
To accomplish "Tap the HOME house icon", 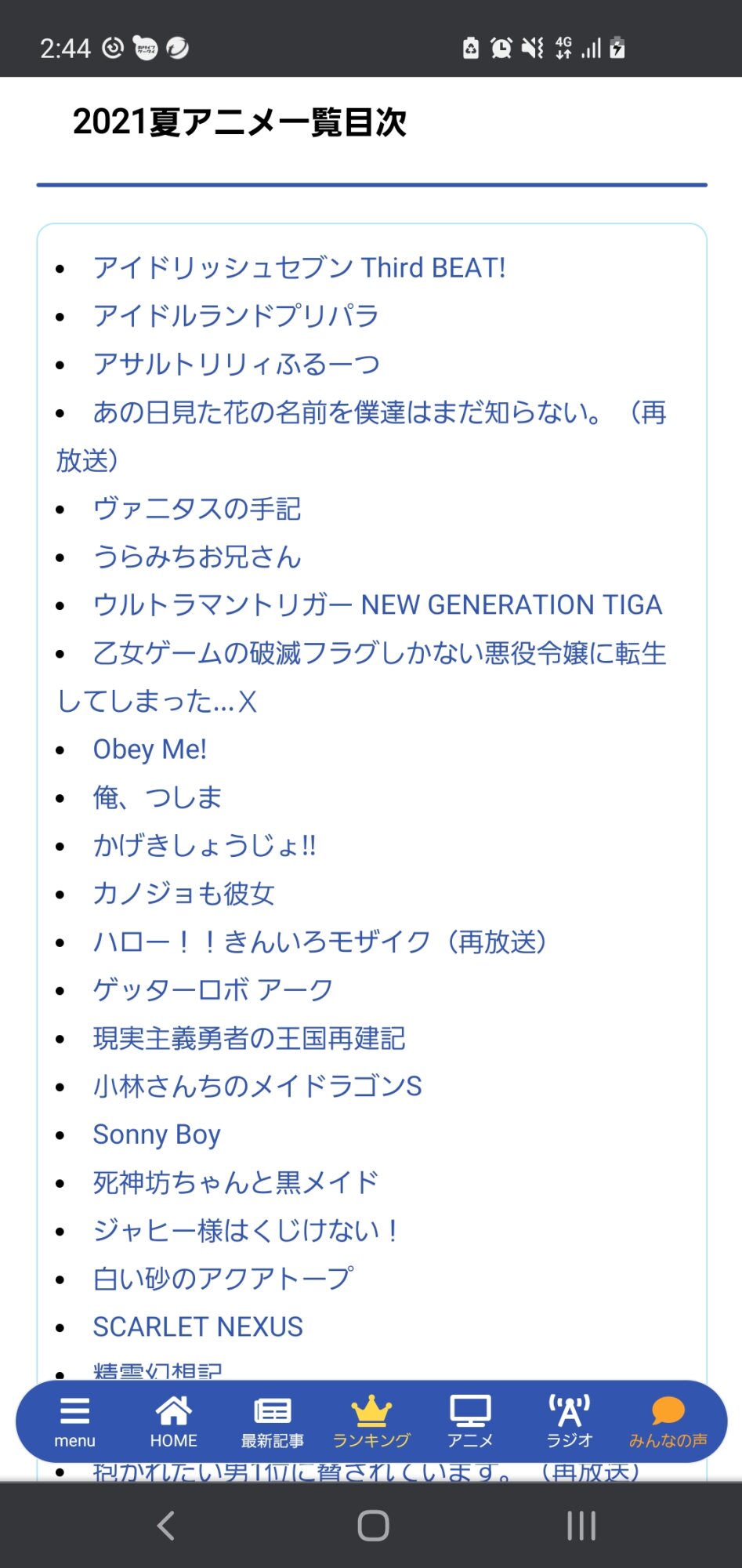I will [x=173, y=1412].
